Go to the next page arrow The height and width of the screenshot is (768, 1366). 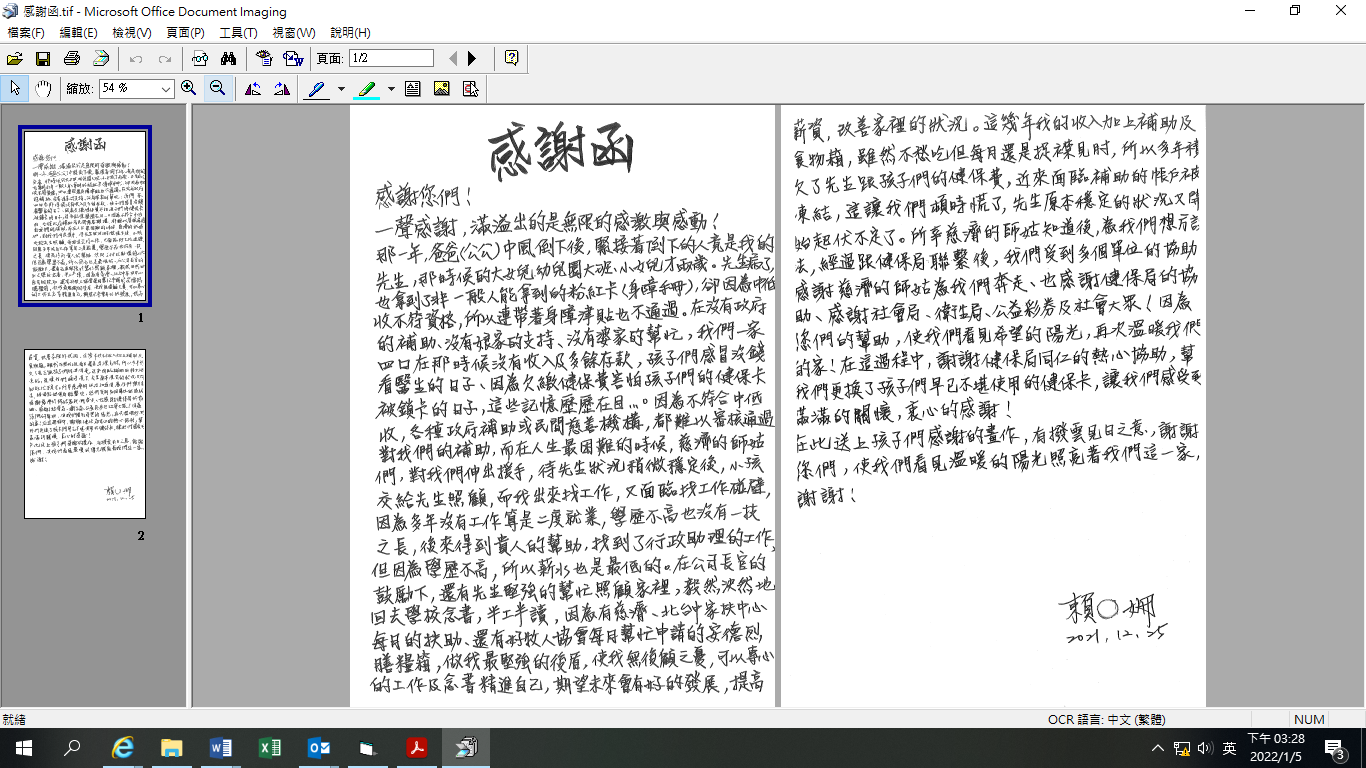click(x=473, y=59)
